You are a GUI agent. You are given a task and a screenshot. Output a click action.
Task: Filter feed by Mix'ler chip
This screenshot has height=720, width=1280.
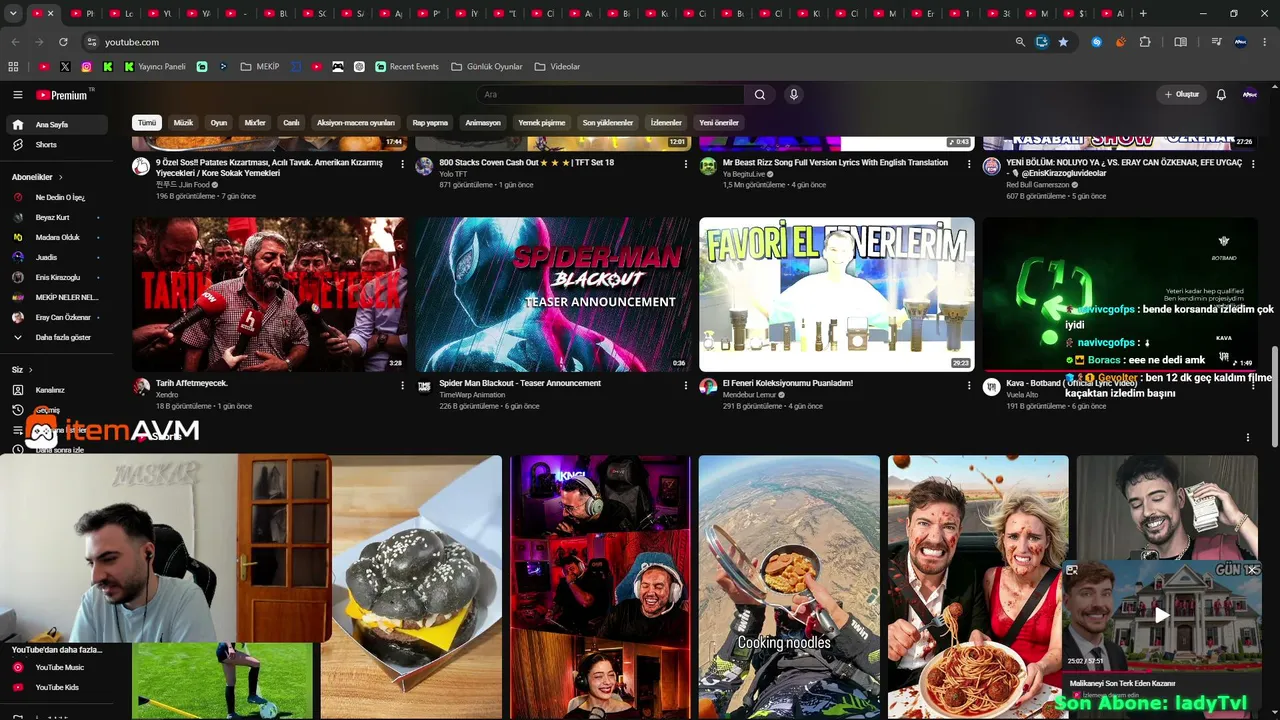(x=255, y=123)
